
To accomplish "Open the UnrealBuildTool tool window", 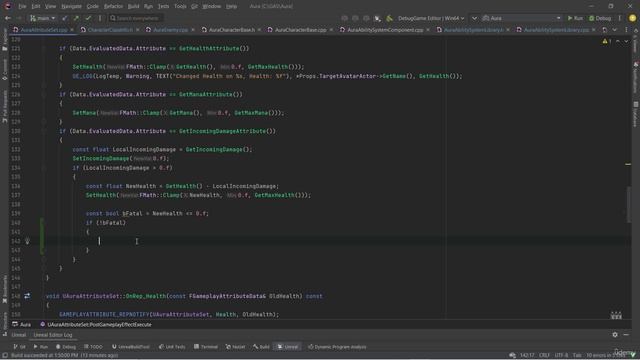I will point(131,347).
